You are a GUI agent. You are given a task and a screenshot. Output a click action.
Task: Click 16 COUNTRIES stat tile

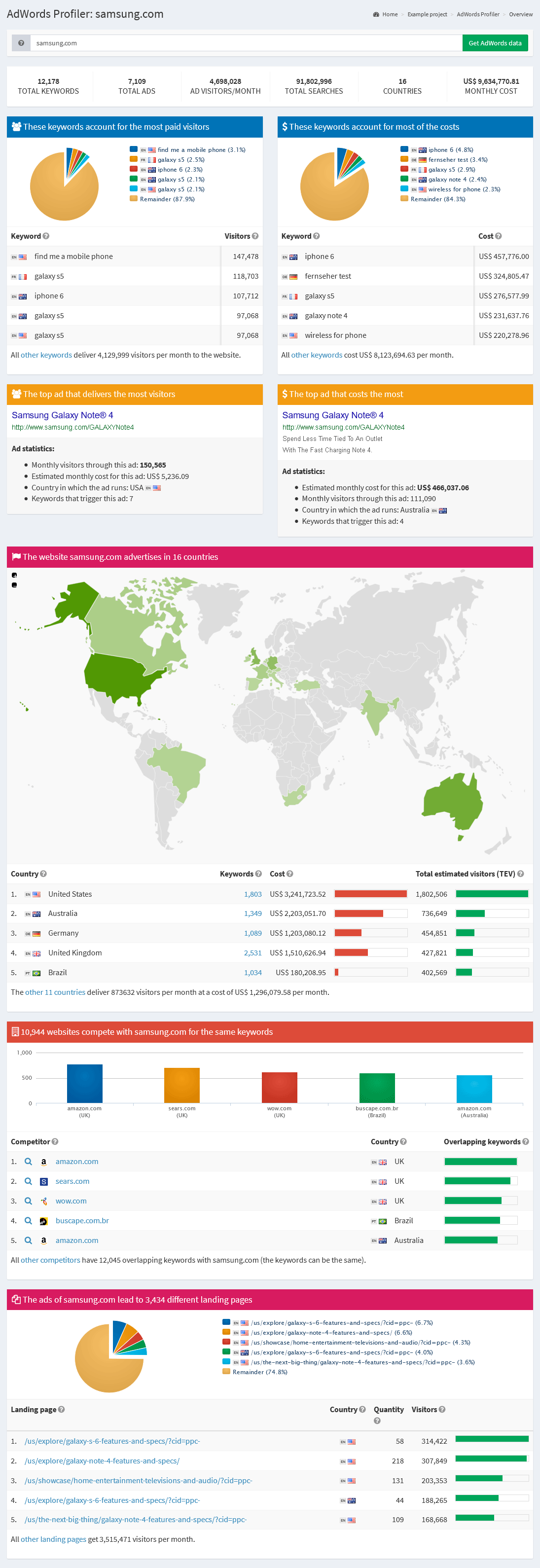402,86
